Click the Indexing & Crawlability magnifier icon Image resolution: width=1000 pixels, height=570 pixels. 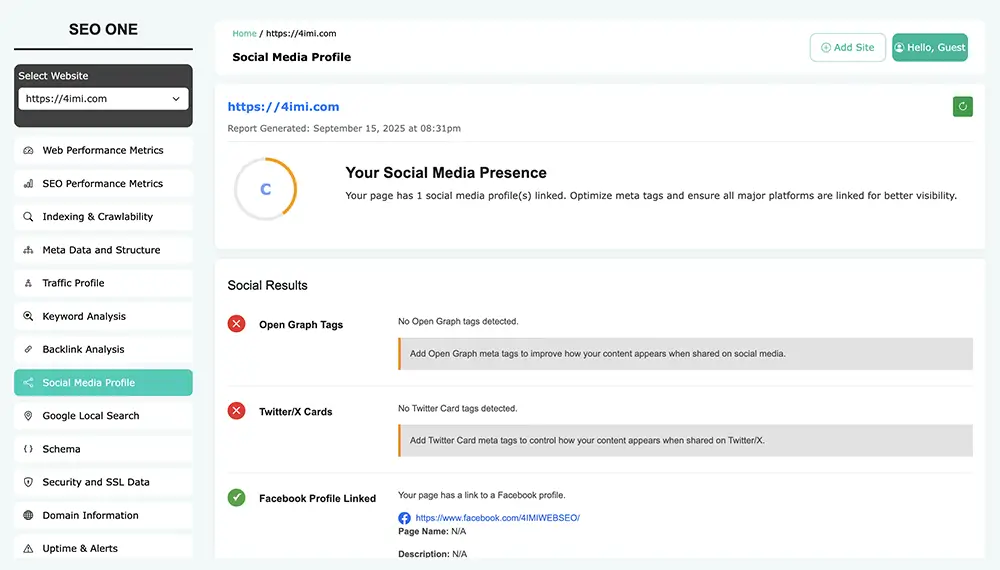click(x=28, y=217)
